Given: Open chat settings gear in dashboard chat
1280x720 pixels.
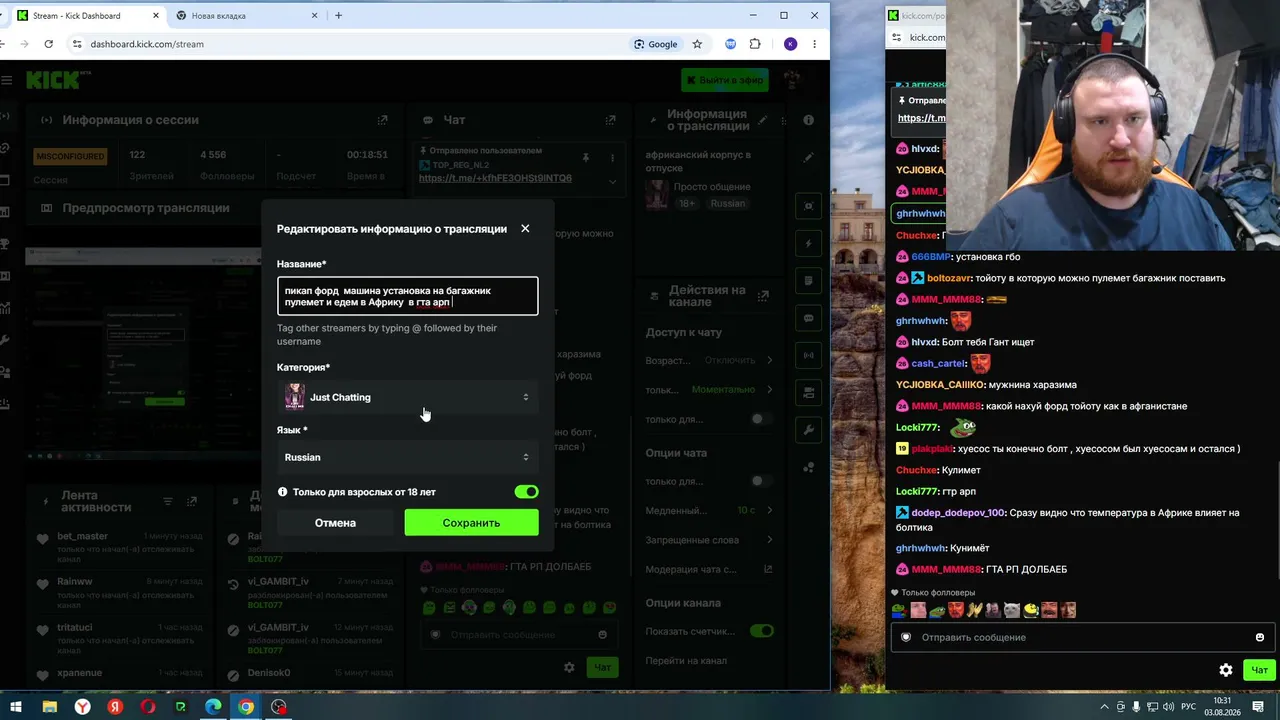Looking at the screenshot, I should (x=569, y=667).
